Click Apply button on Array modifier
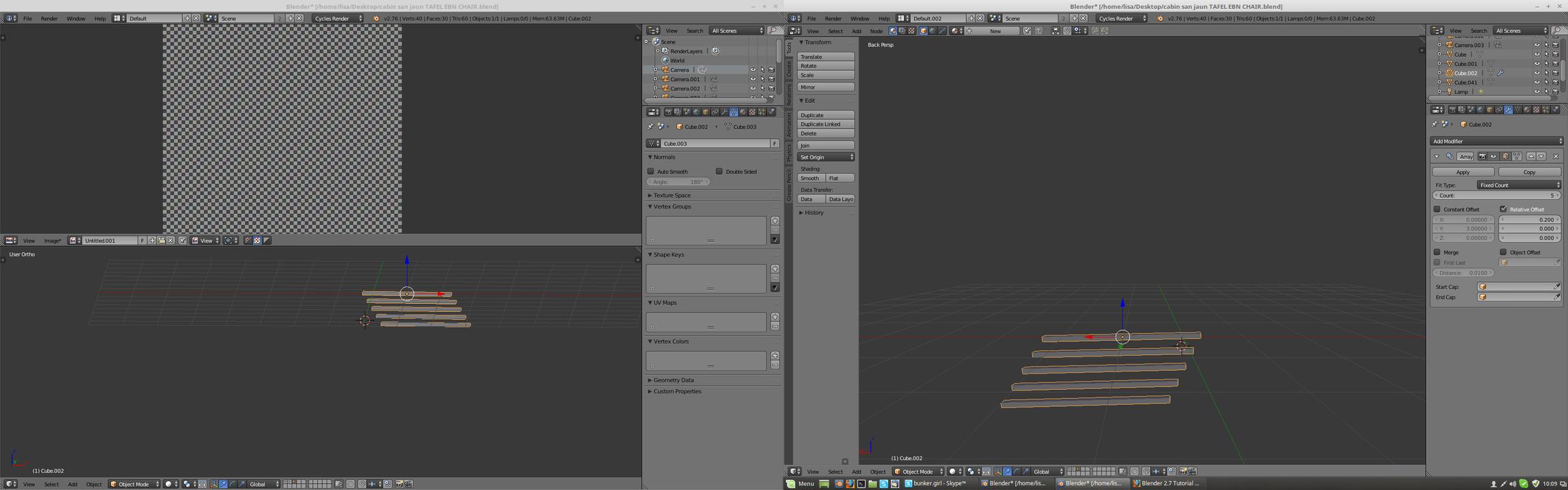The width and height of the screenshot is (1568, 490). [1463, 172]
